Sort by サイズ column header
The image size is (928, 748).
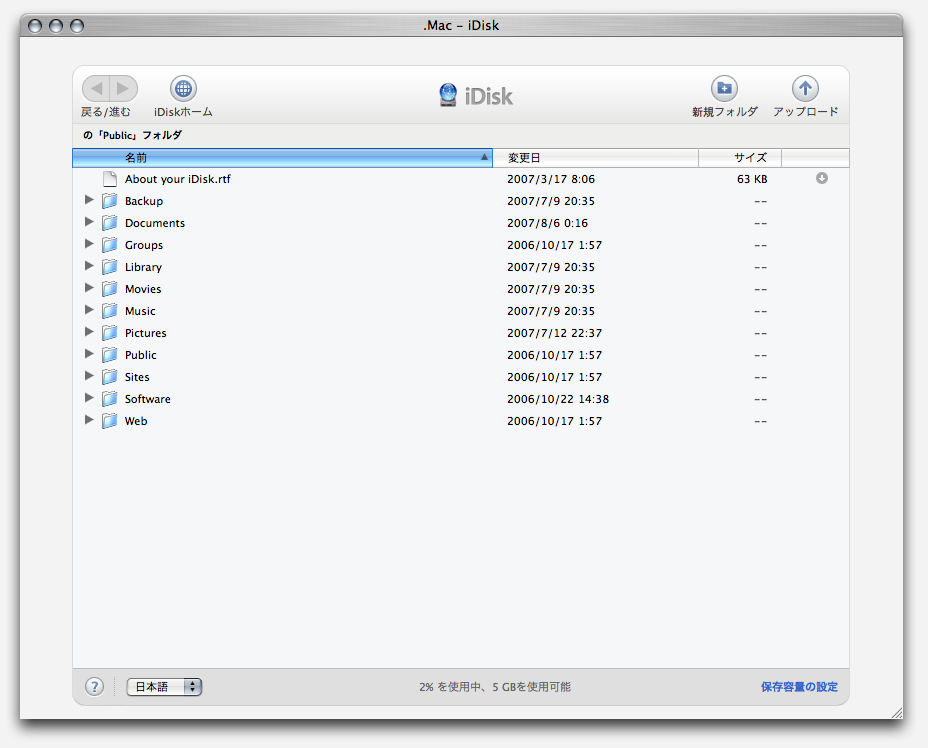(x=740, y=158)
